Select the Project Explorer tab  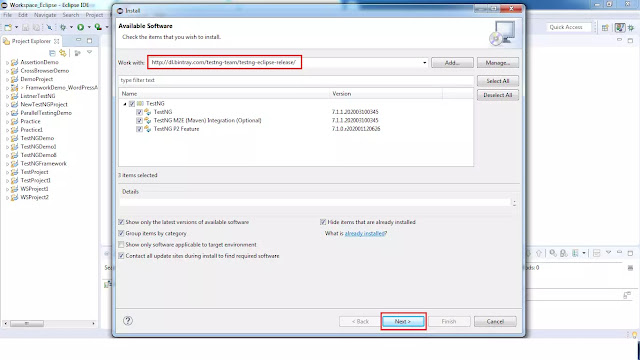click(31, 41)
